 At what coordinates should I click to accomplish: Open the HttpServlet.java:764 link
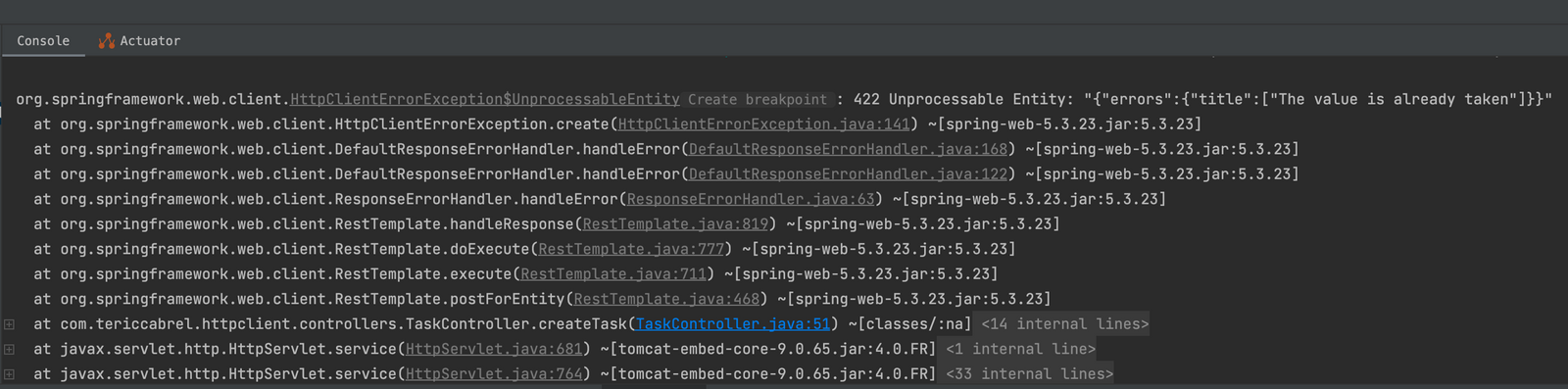click(494, 374)
